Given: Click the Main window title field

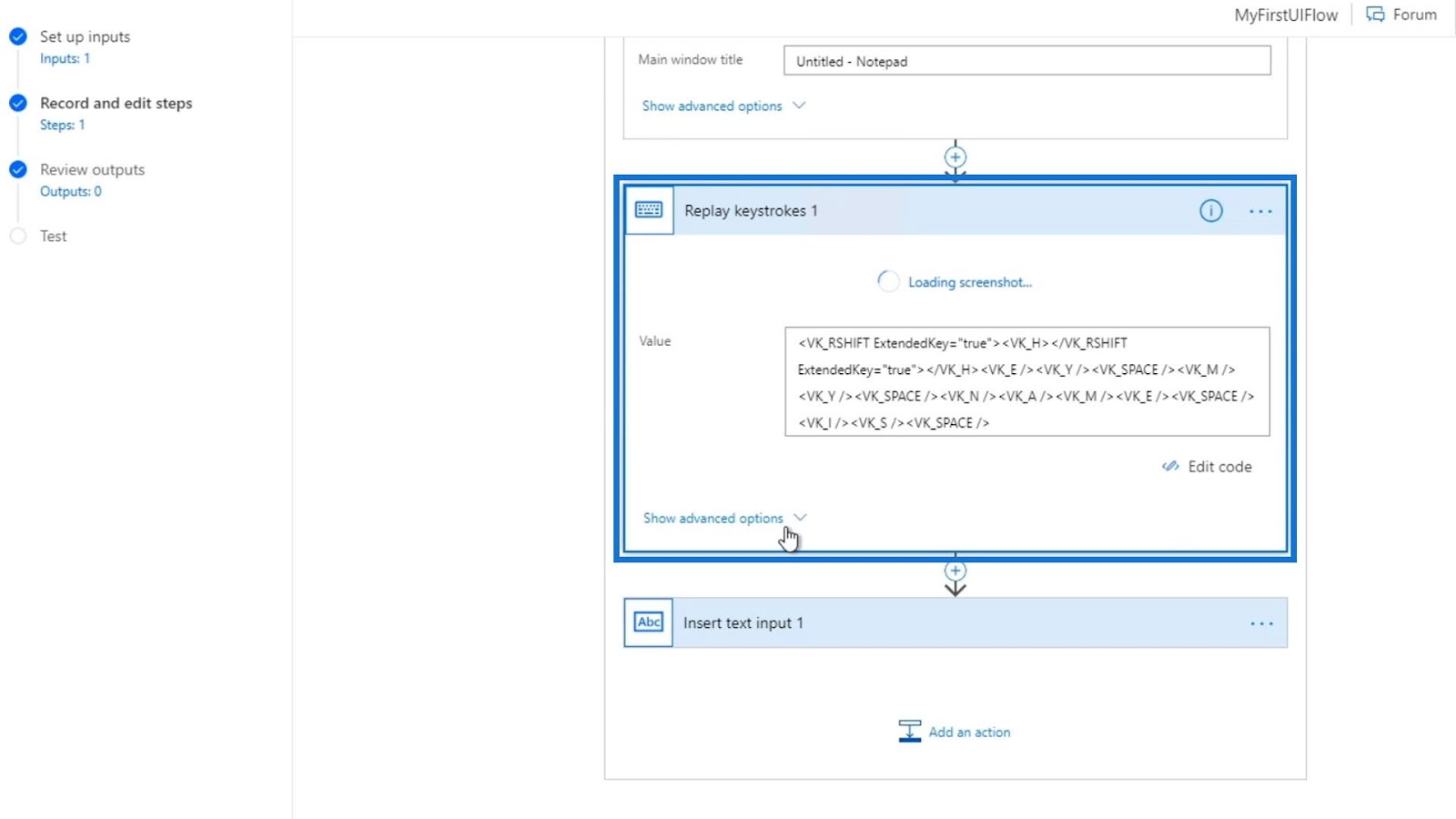Looking at the screenshot, I should point(1026,61).
